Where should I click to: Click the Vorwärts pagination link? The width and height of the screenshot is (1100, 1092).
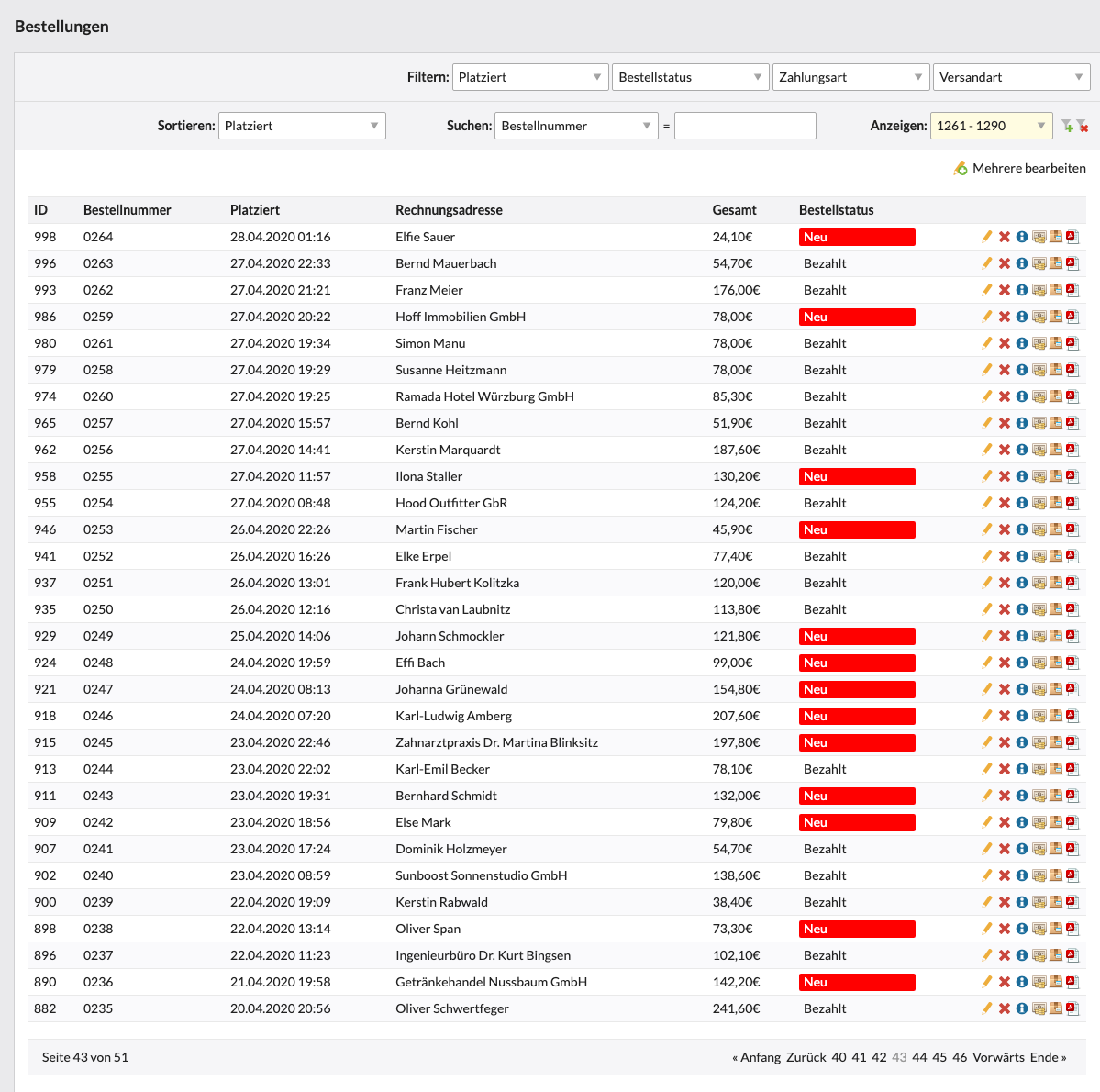click(998, 1057)
